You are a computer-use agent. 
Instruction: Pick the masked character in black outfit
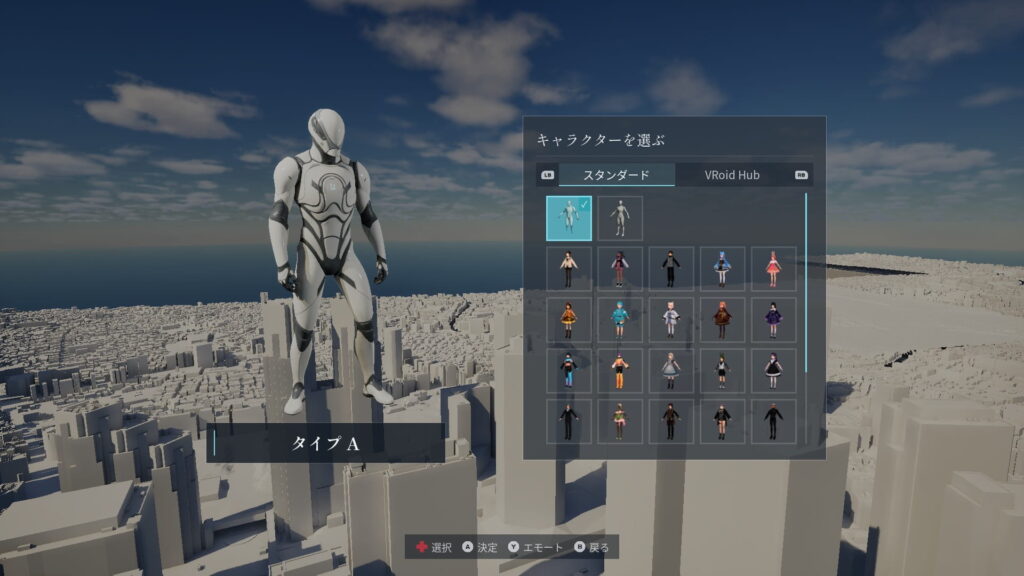point(671,268)
